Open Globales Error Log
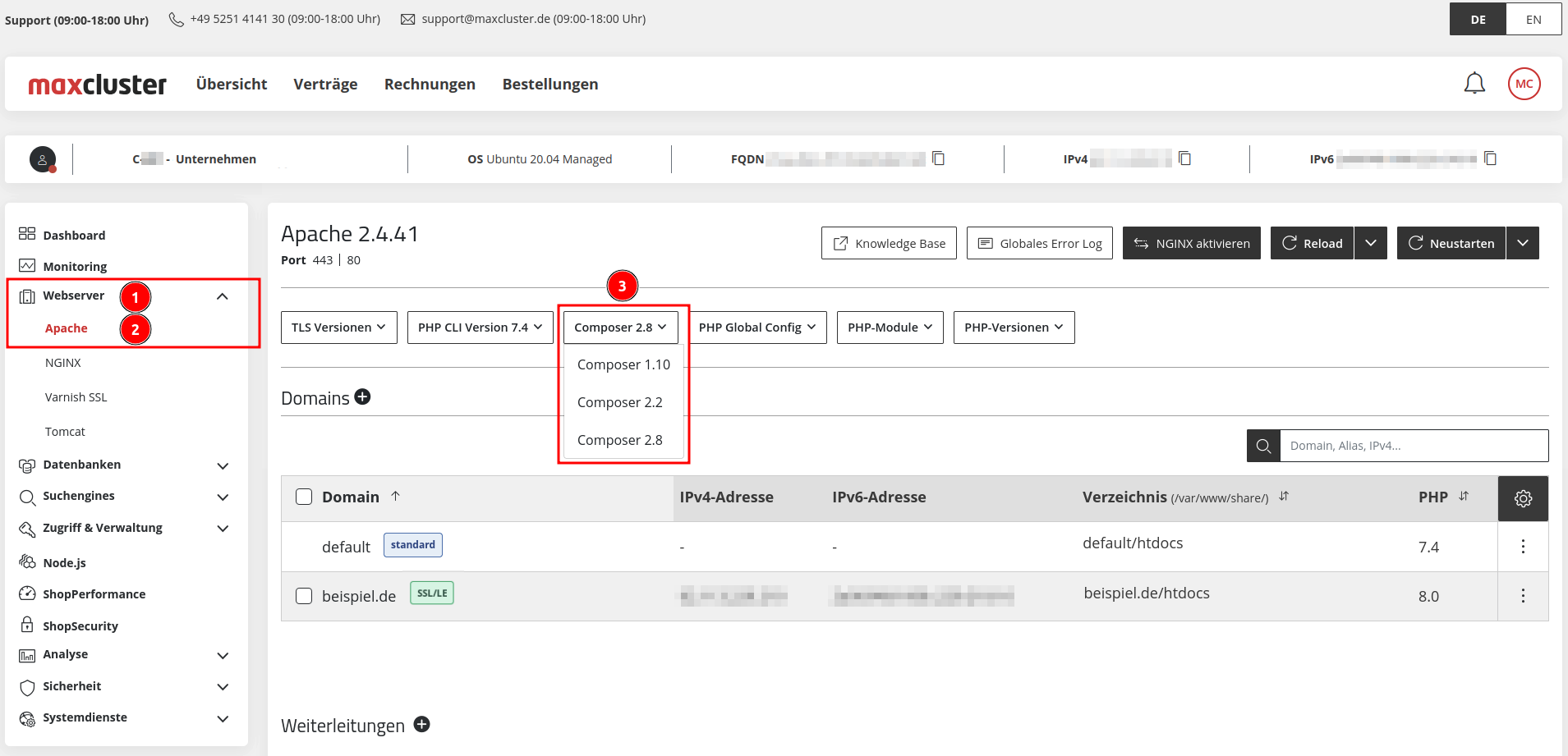Viewport: 1568px width, 756px height. pos(1040,243)
